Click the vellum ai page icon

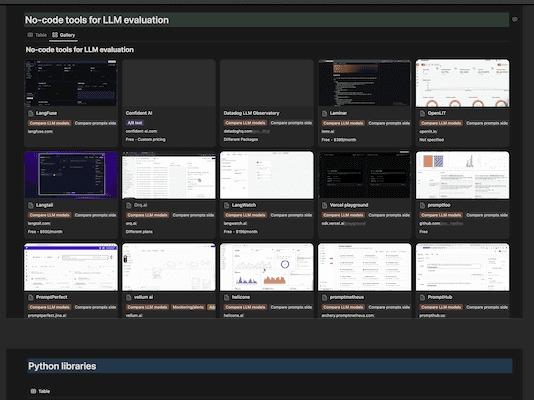[x=129, y=298]
